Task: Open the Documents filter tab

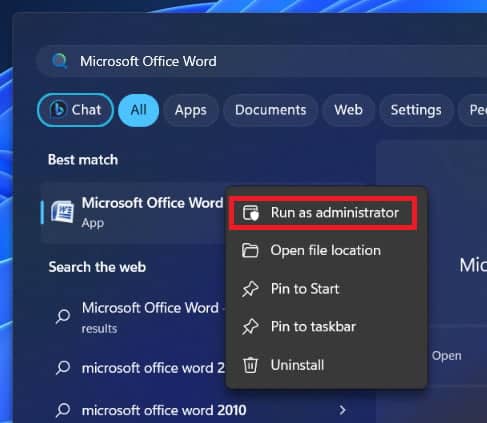Action: click(x=270, y=110)
